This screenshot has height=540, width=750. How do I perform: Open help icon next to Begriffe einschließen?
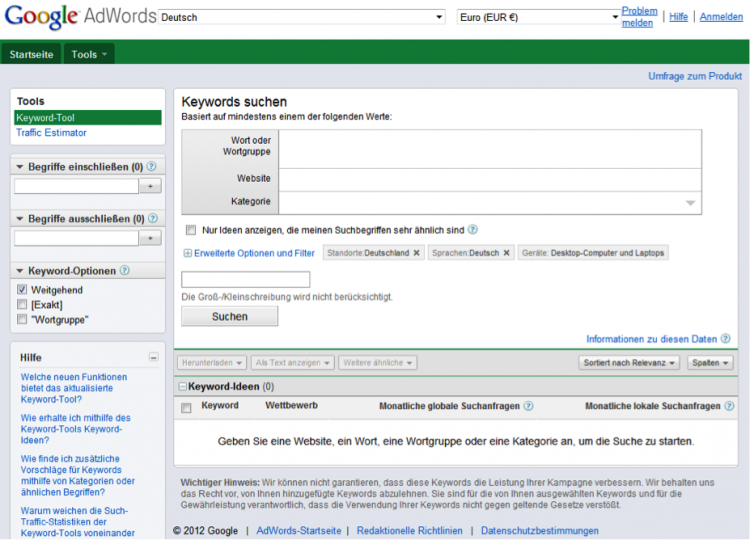tap(151, 166)
